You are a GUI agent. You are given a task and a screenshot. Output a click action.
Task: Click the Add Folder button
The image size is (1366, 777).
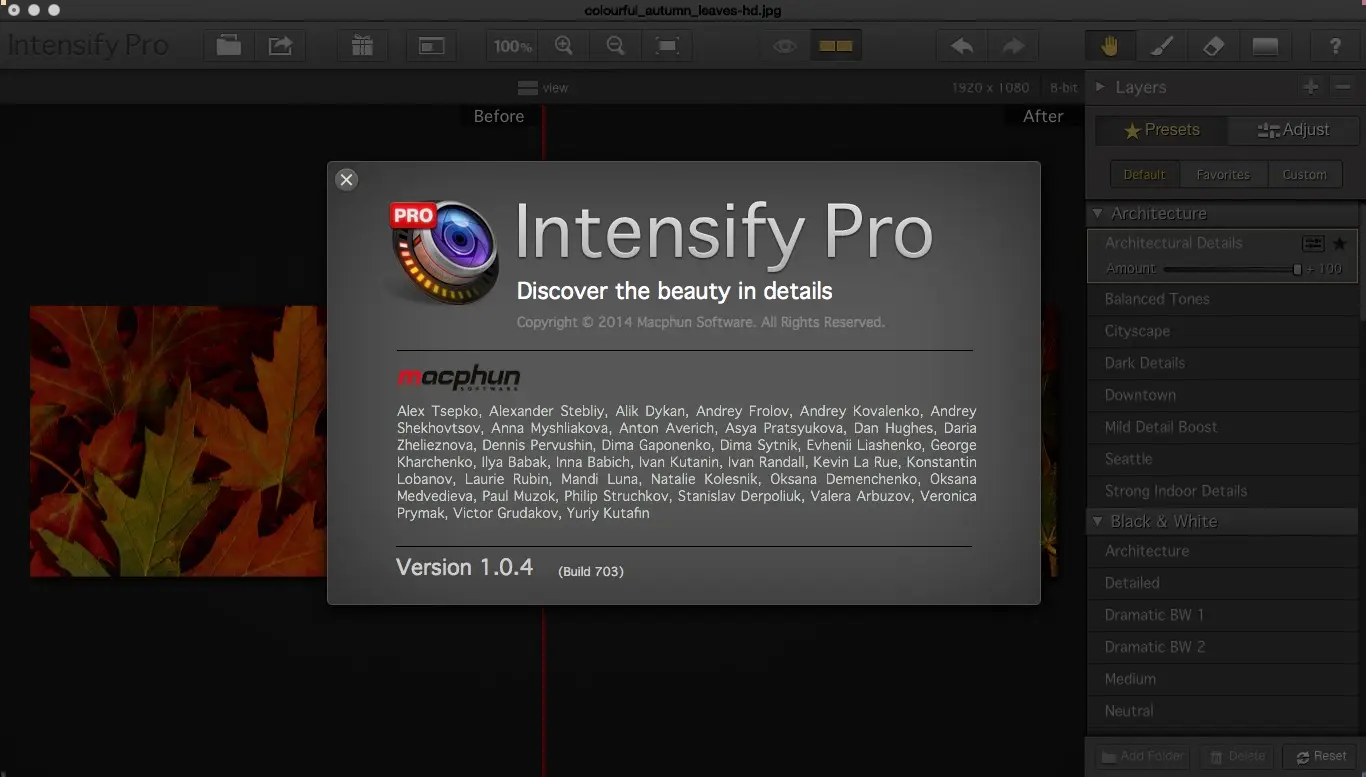click(1142, 757)
